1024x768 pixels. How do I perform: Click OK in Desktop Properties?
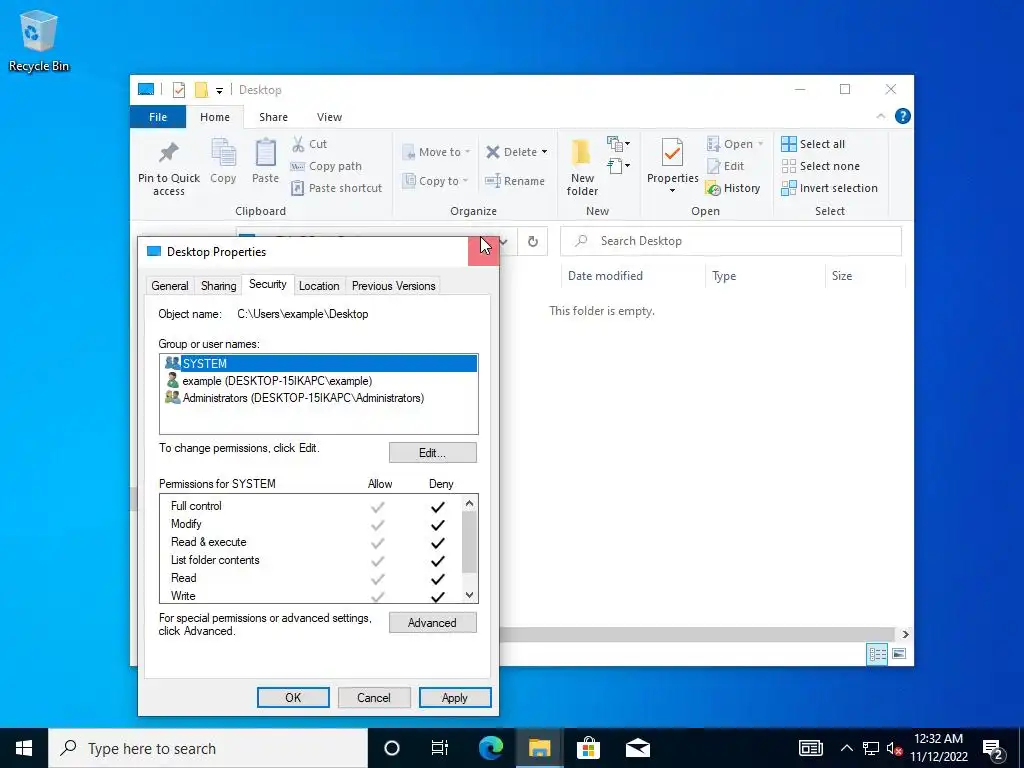pyautogui.click(x=293, y=697)
